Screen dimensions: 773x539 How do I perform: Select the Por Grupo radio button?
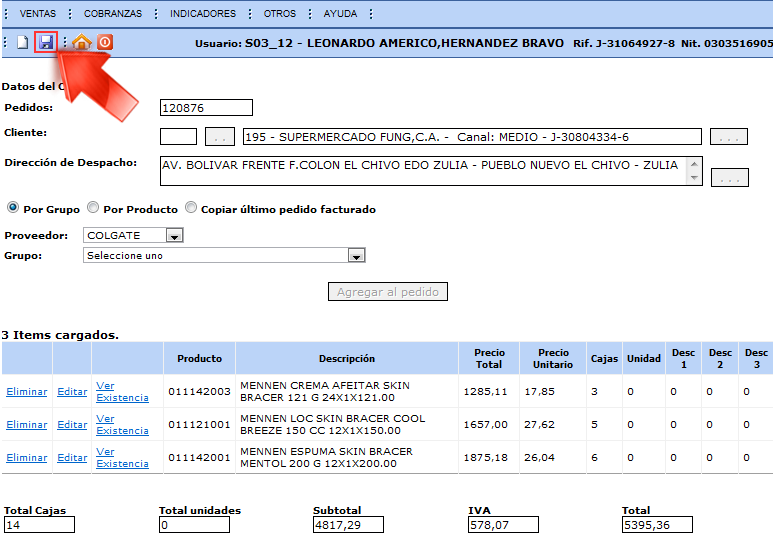12,208
